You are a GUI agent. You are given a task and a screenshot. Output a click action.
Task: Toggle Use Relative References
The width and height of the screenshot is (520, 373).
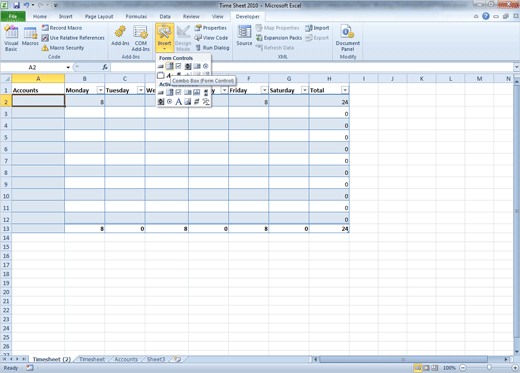73,38
